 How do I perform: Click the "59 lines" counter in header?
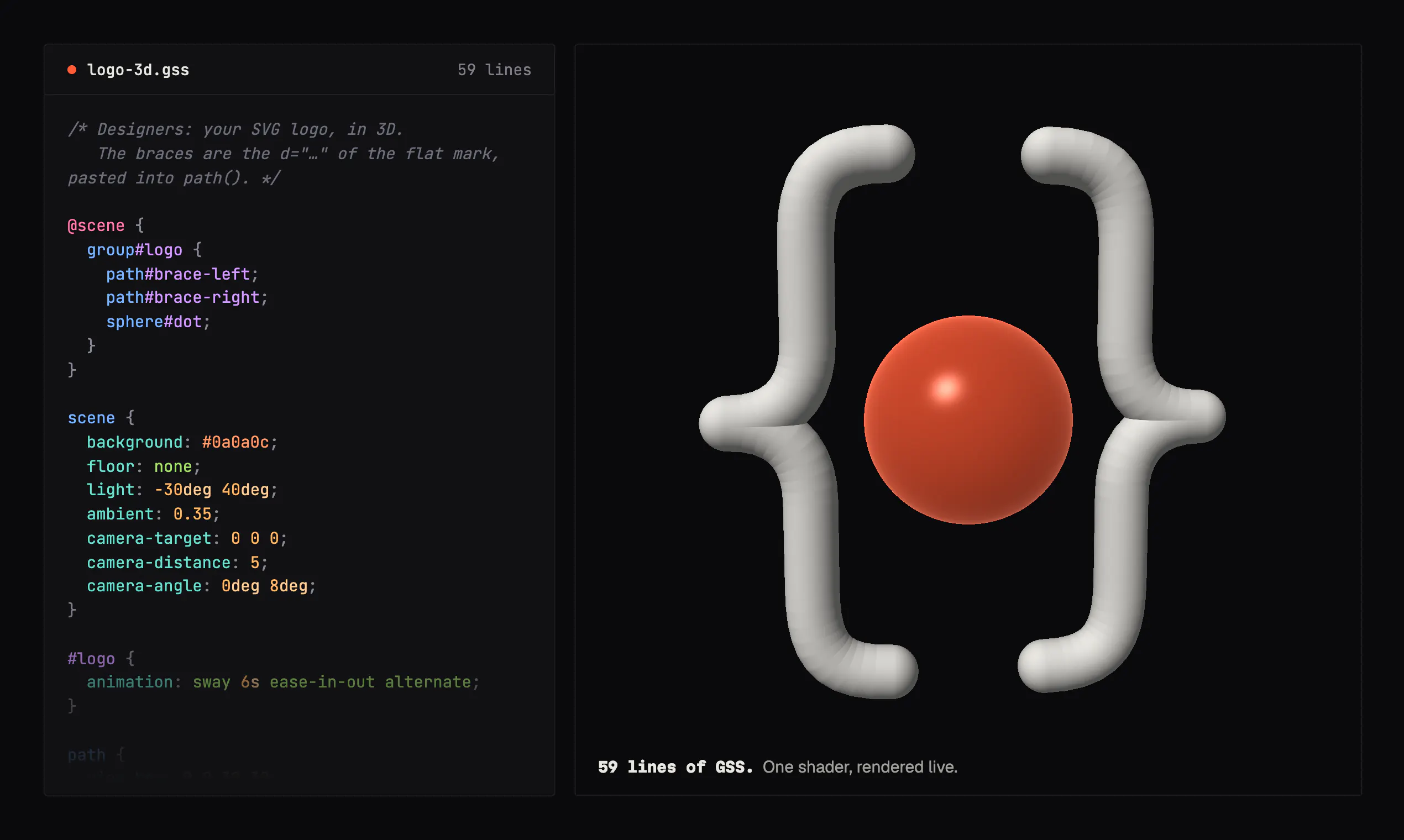pyautogui.click(x=494, y=70)
